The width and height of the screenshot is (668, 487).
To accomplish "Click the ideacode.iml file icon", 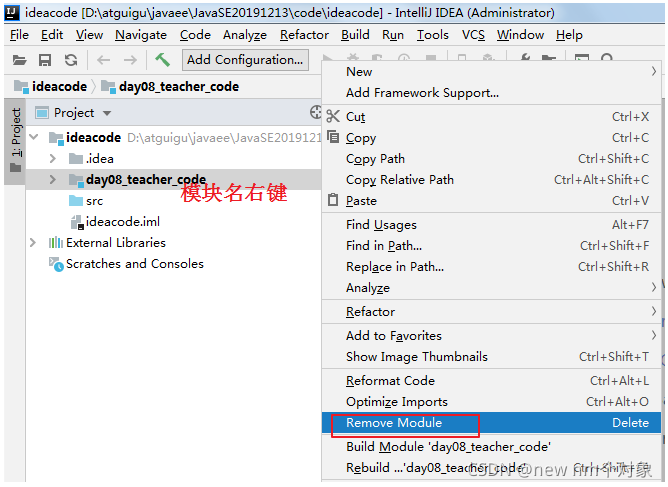I will click(77, 222).
